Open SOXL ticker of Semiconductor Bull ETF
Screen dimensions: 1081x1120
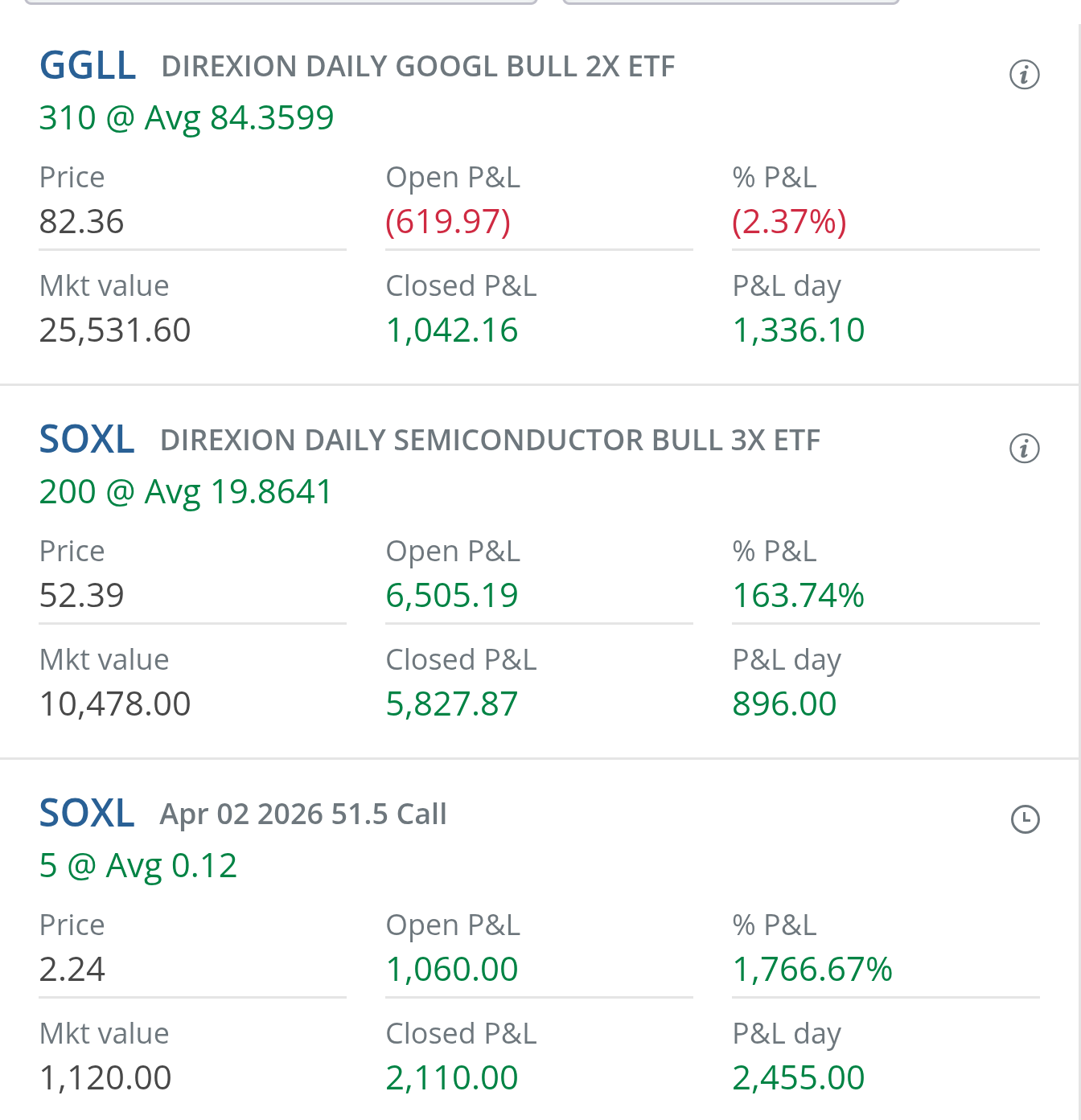pos(87,440)
